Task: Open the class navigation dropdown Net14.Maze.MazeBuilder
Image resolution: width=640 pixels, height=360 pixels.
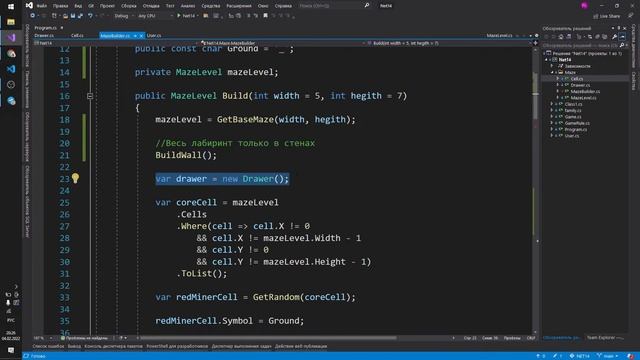Action: pos(282,43)
